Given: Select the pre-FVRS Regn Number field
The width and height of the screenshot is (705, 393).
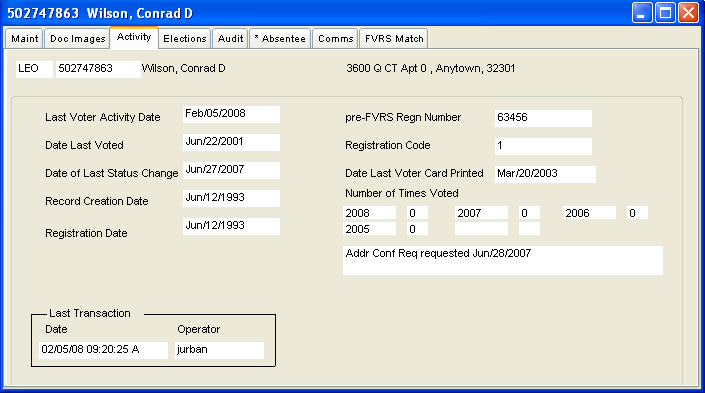Looking at the screenshot, I should 543,118.
